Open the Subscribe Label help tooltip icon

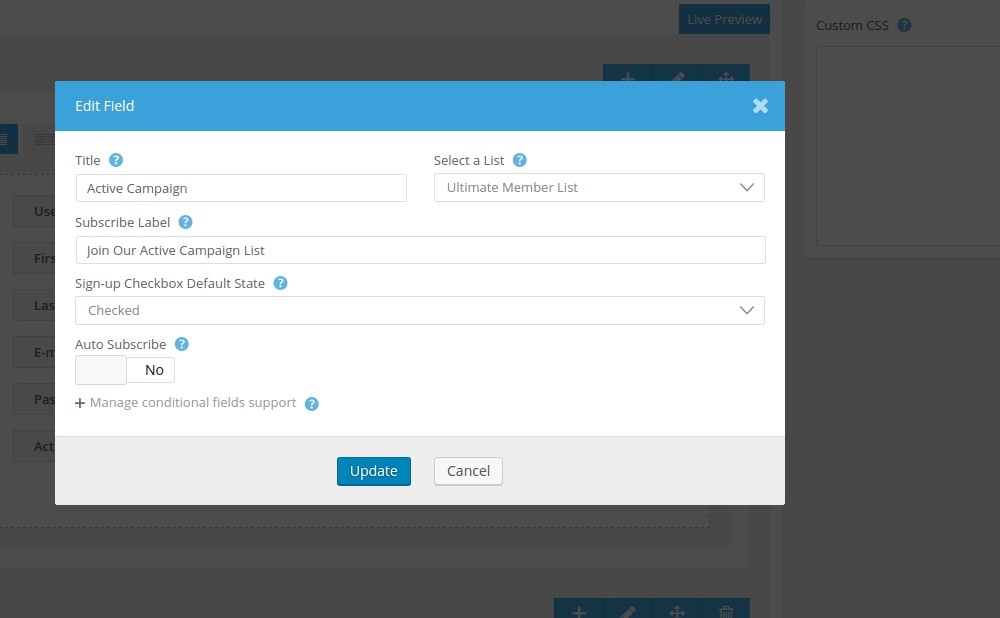185,222
